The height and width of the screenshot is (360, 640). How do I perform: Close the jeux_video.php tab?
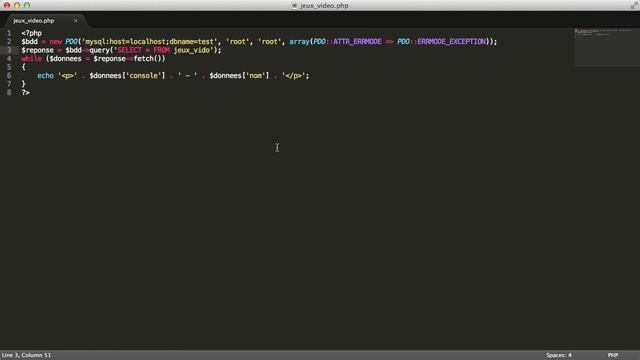(76, 20)
